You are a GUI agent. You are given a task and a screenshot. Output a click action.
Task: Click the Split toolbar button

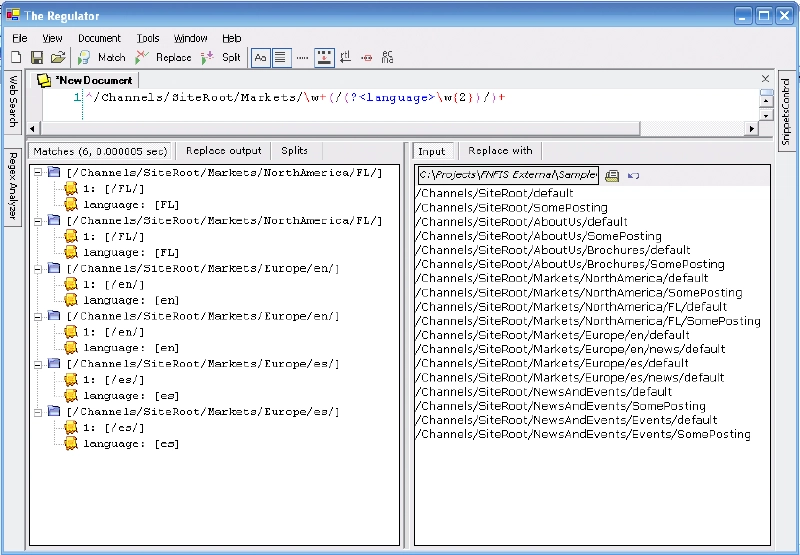[221, 58]
